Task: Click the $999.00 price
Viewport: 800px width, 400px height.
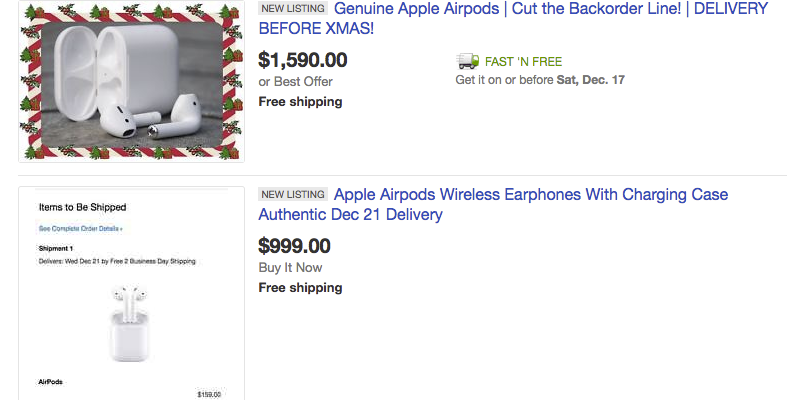Action: 294,245
